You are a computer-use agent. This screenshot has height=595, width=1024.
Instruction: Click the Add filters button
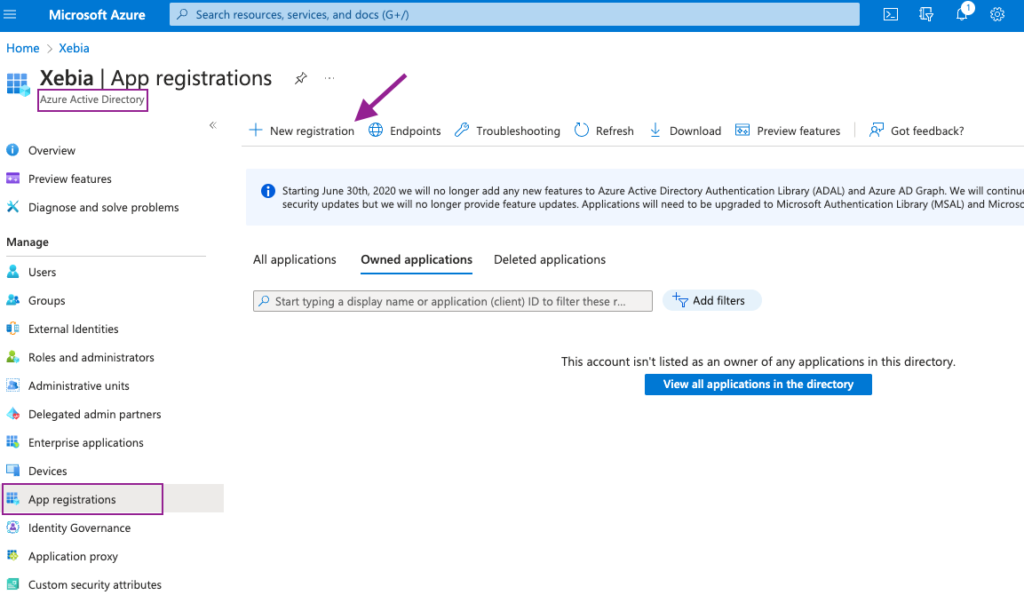coord(712,300)
